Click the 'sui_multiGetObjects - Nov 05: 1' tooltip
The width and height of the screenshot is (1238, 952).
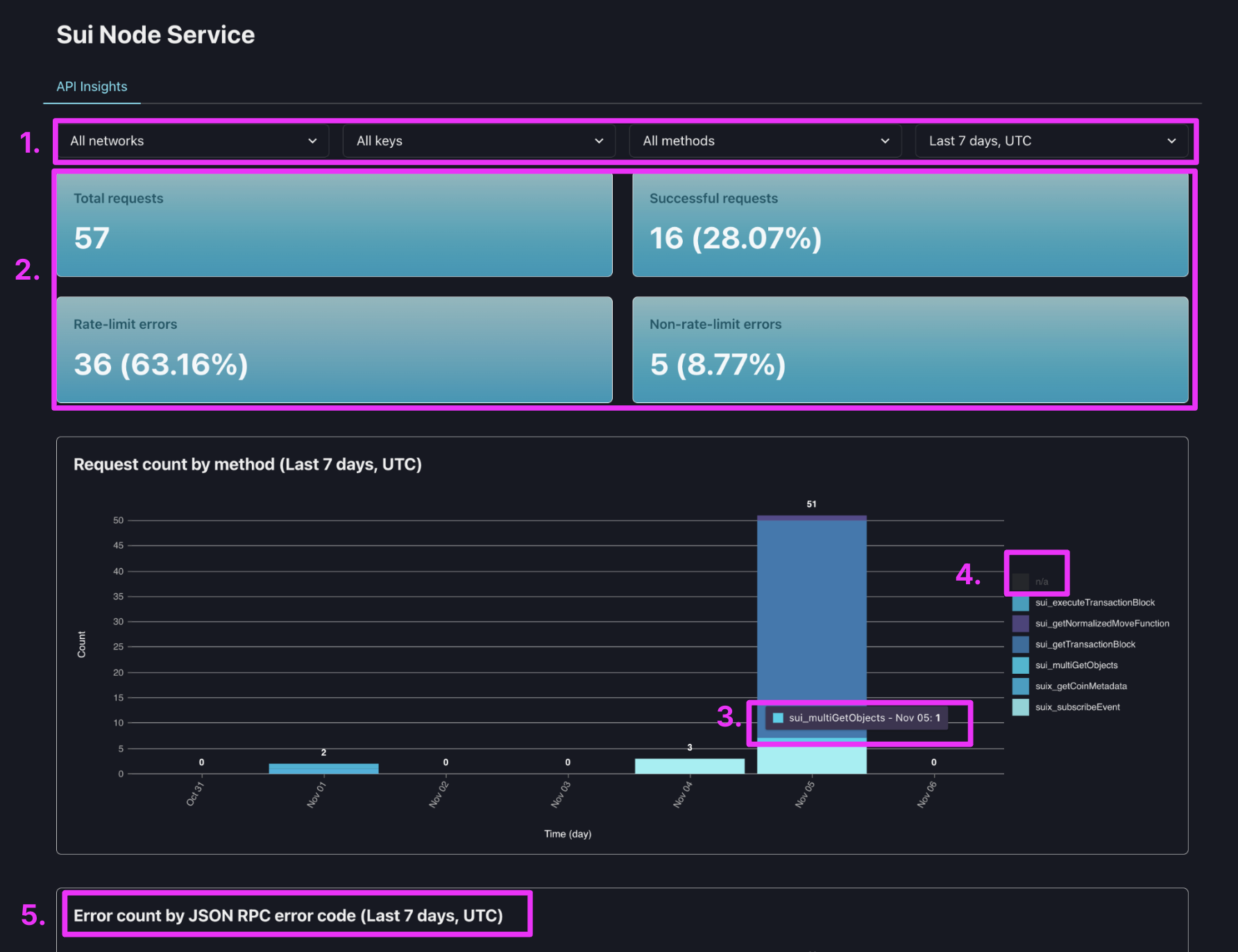[857, 718]
